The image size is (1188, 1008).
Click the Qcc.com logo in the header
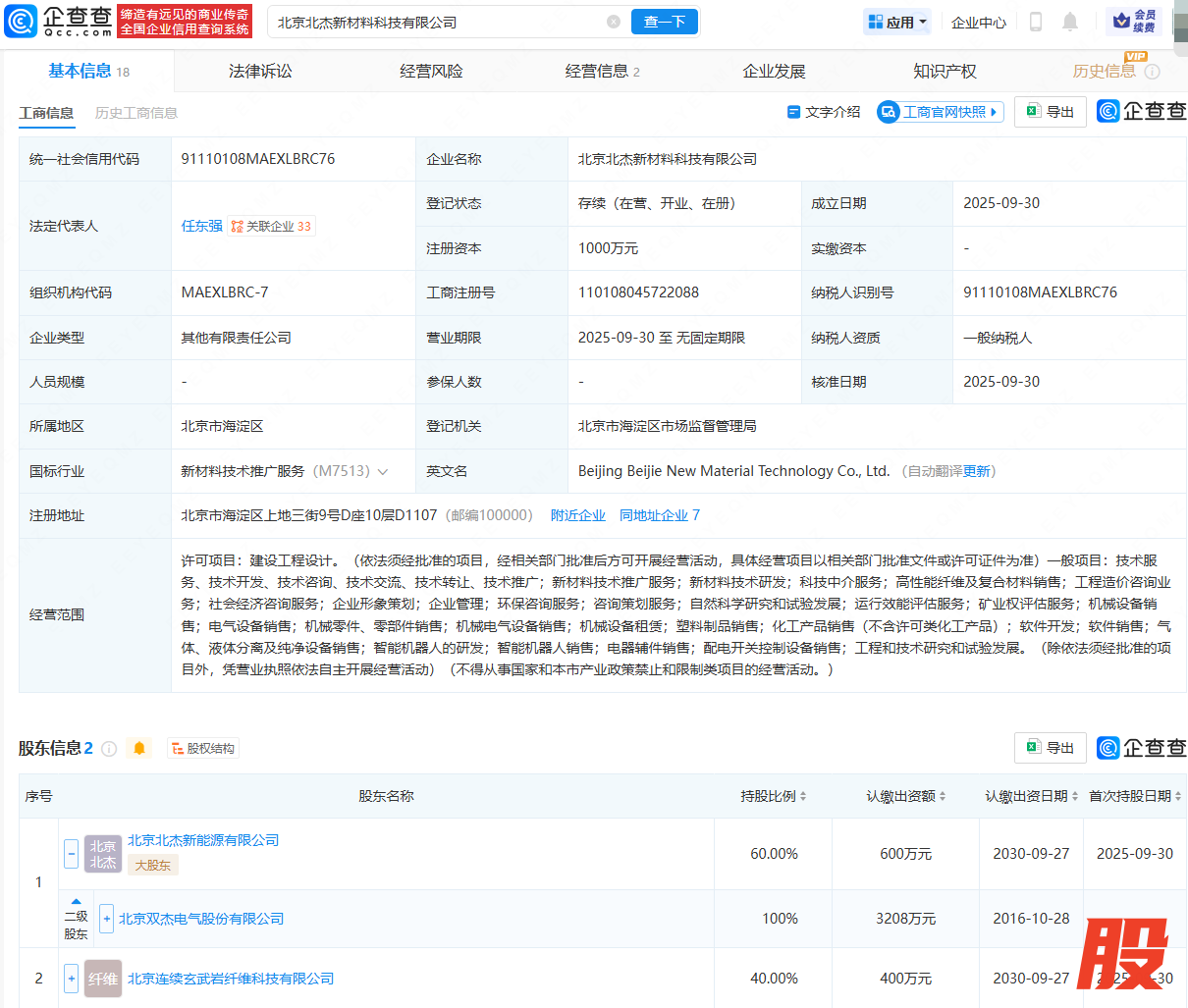pos(59,21)
